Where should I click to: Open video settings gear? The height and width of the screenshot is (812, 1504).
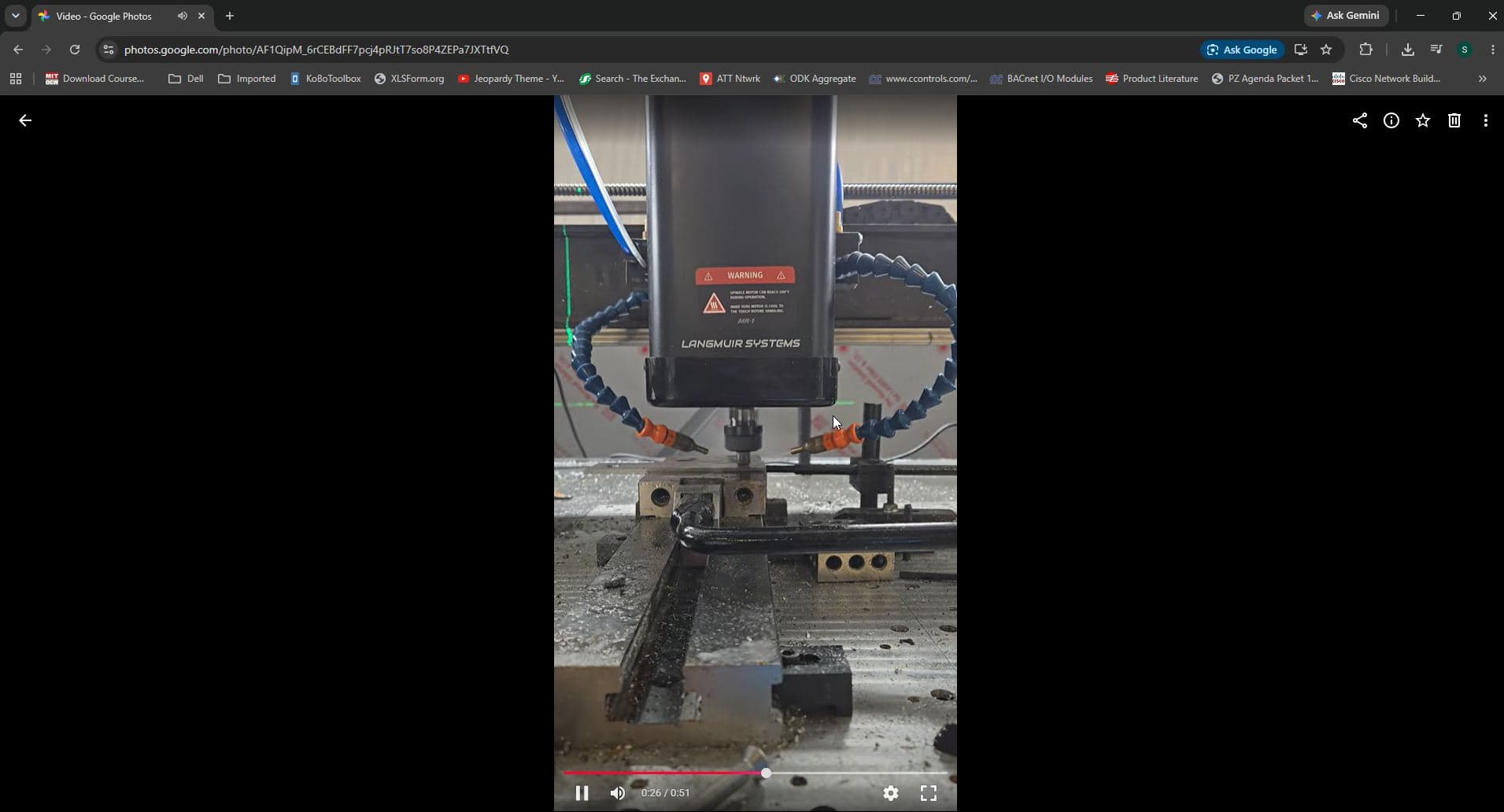(x=890, y=793)
